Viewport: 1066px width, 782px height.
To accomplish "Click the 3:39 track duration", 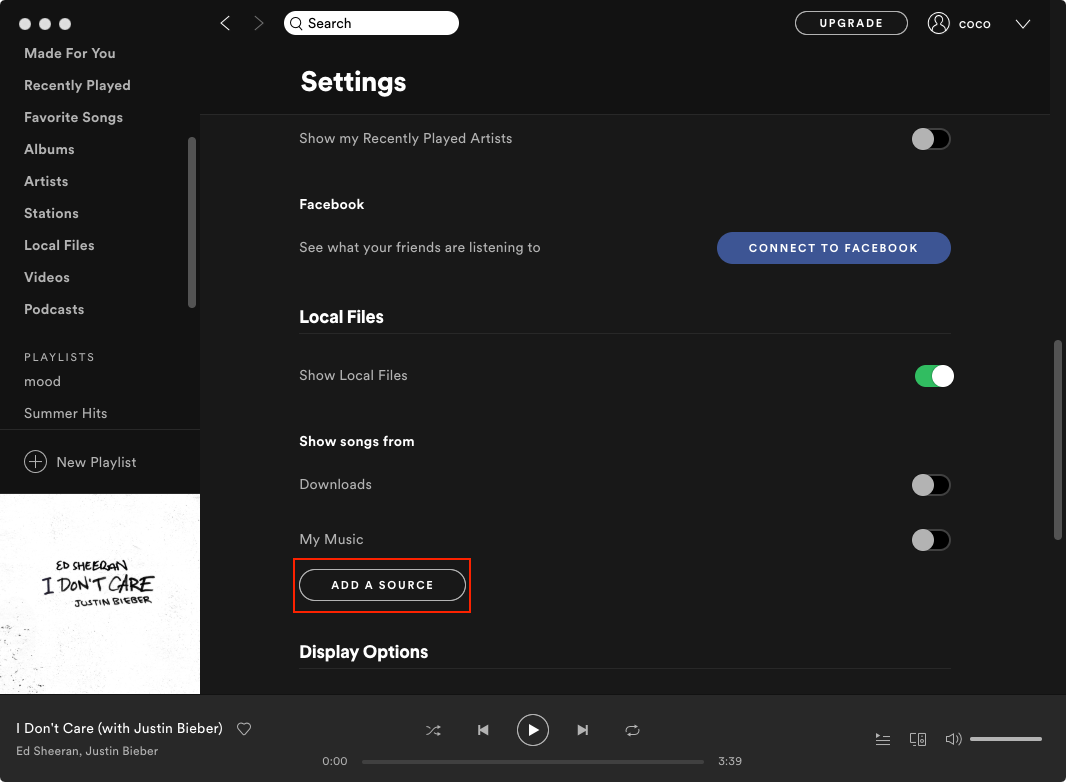I will point(729,761).
